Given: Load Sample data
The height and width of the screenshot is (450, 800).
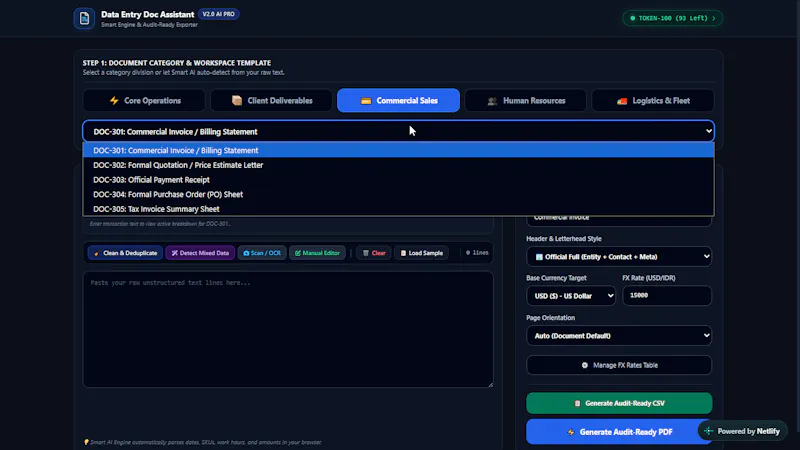Looking at the screenshot, I should point(421,253).
